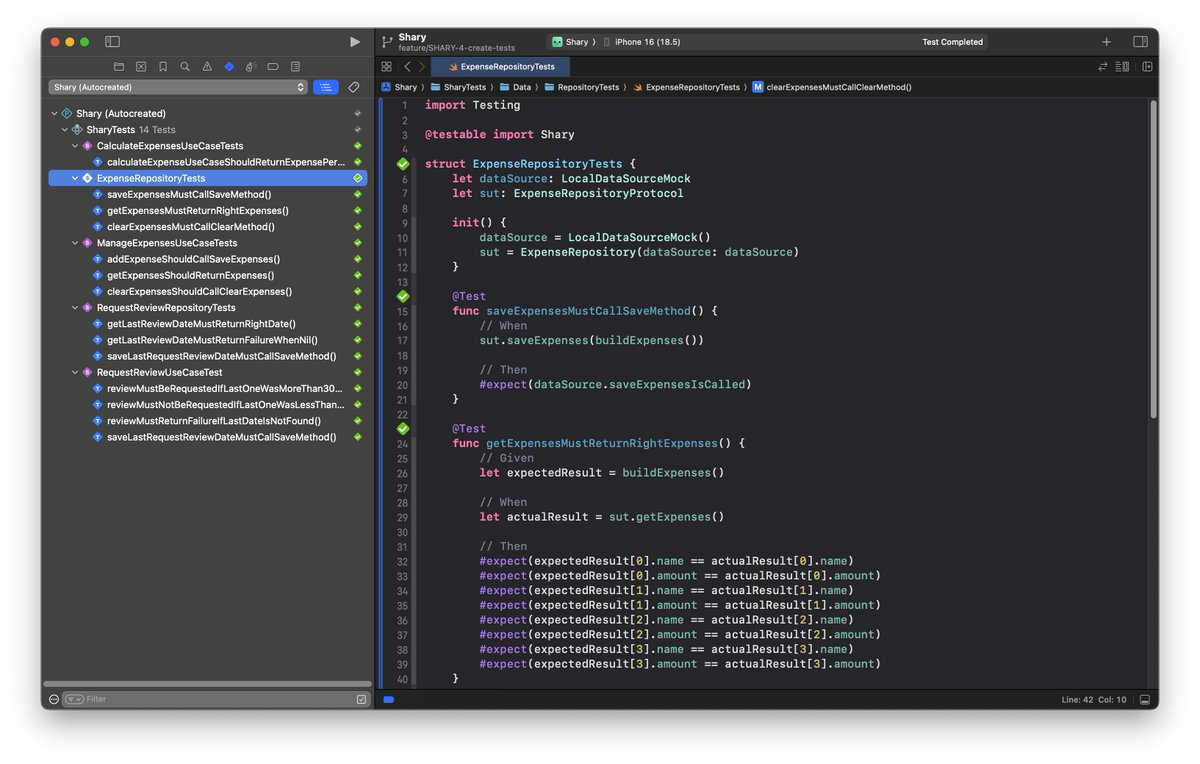This screenshot has height=764, width=1200.
Task: Select calculateExpenseUseCaseShouldReturnExpensePer… row
Action: pos(227,162)
